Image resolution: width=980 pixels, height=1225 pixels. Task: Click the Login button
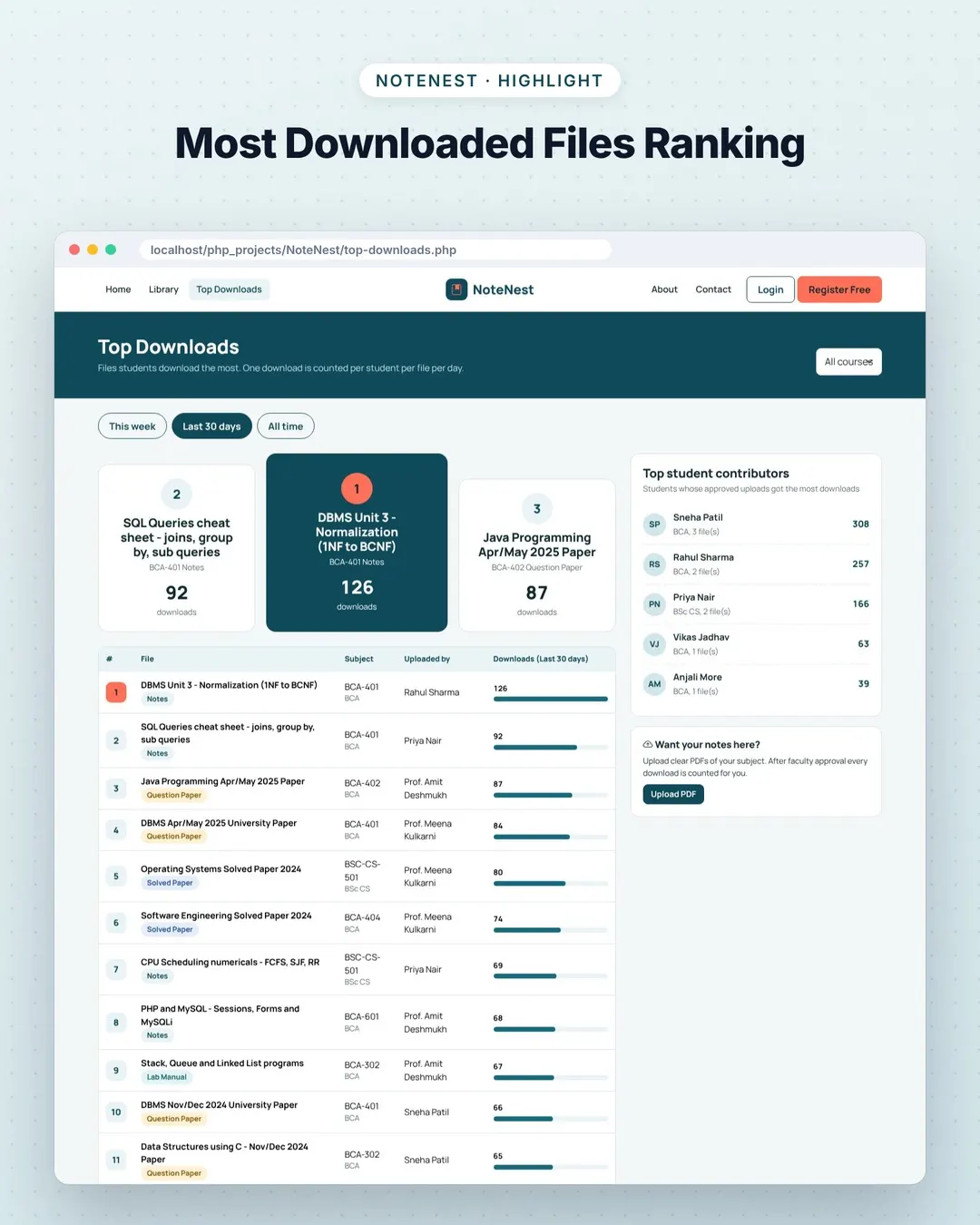(x=770, y=289)
